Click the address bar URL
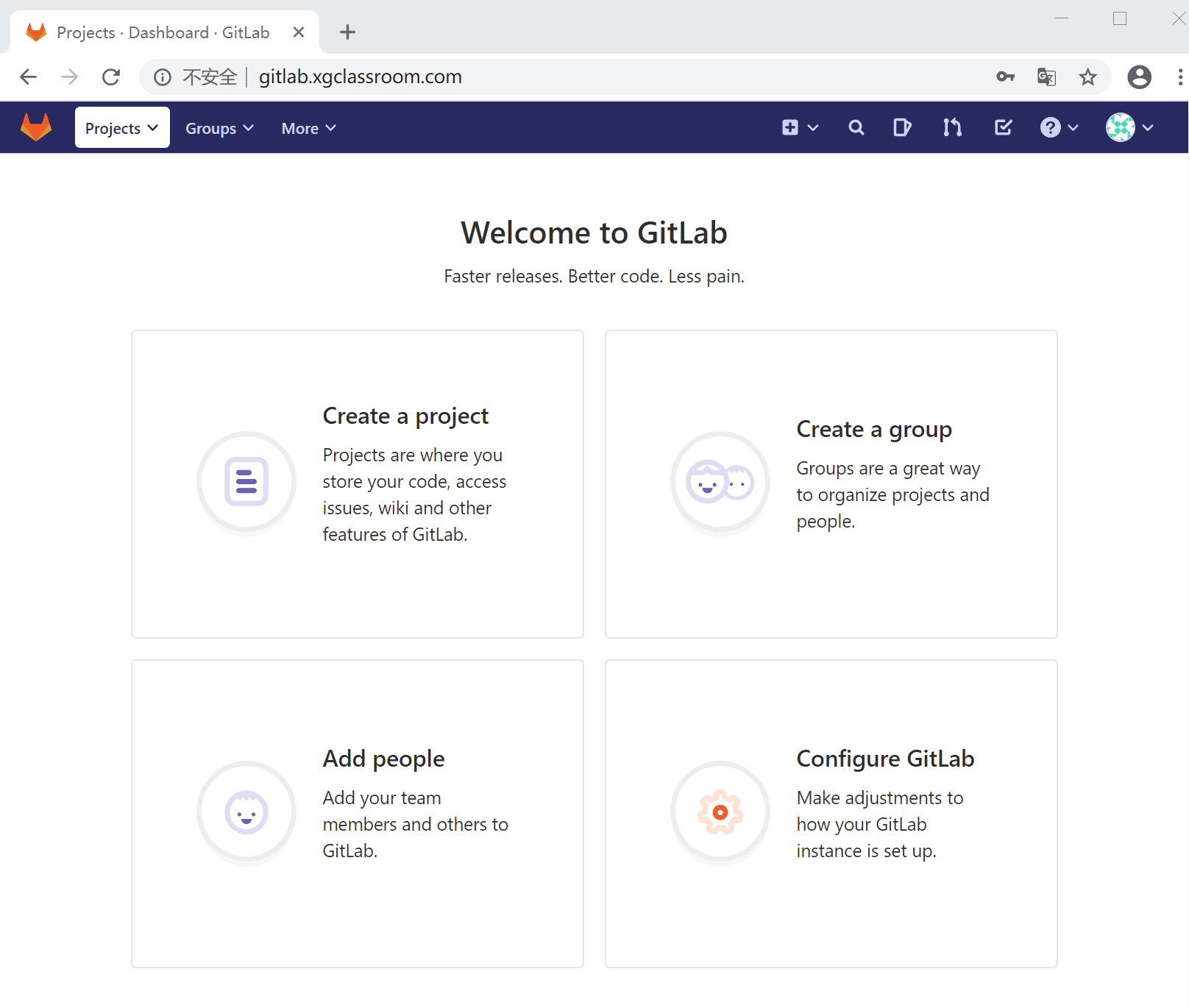The width and height of the screenshot is (1189, 1008). click(360, 77)
